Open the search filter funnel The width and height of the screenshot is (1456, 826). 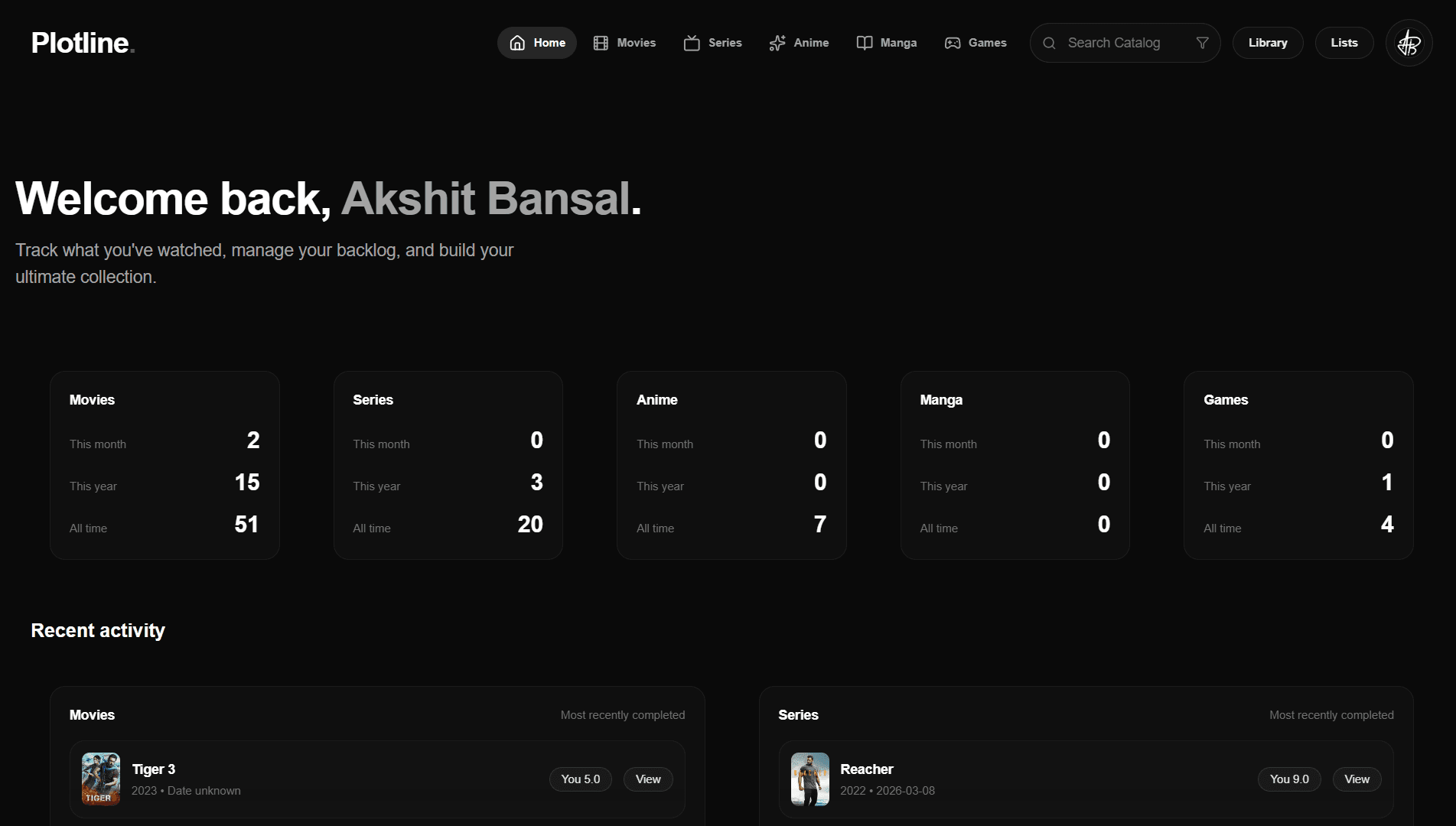click(x=1202, y=43)
